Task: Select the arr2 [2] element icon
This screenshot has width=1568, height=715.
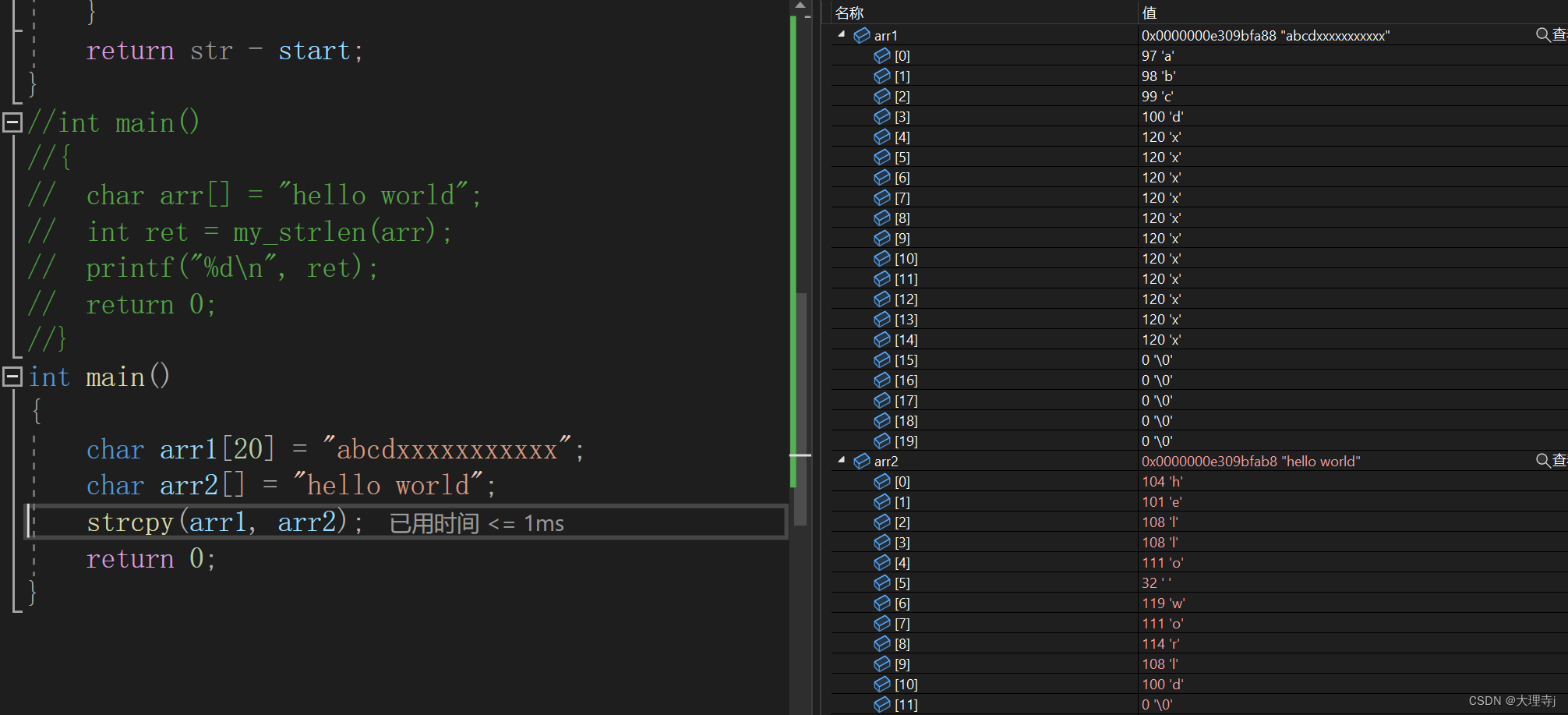Action: coord(882,522)
